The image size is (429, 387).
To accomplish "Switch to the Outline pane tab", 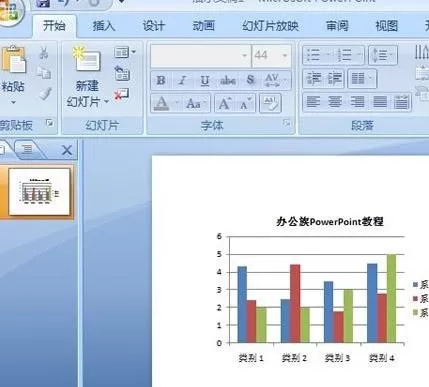I will 27,149.
